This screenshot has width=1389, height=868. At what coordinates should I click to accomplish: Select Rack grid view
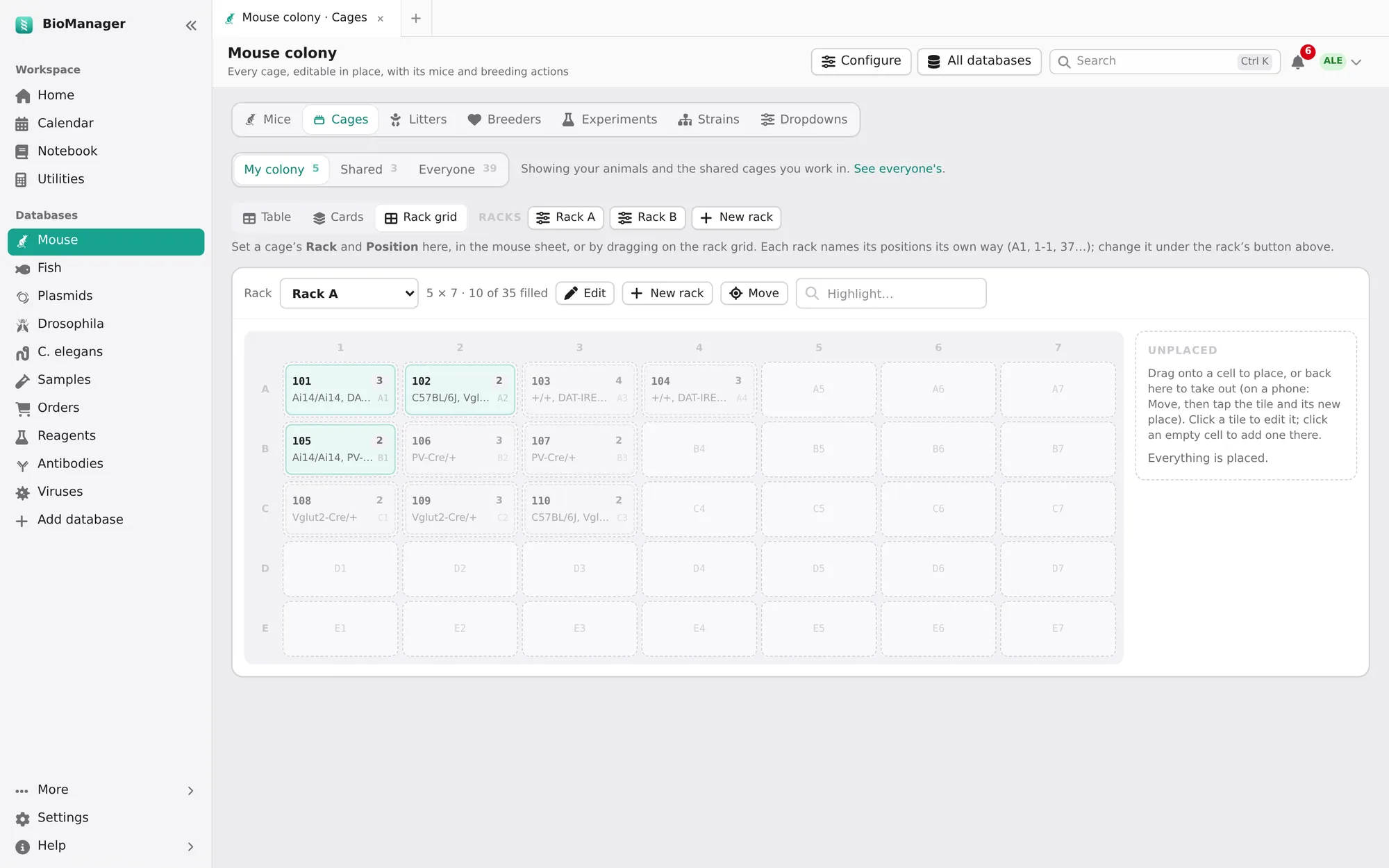(421, 217)
